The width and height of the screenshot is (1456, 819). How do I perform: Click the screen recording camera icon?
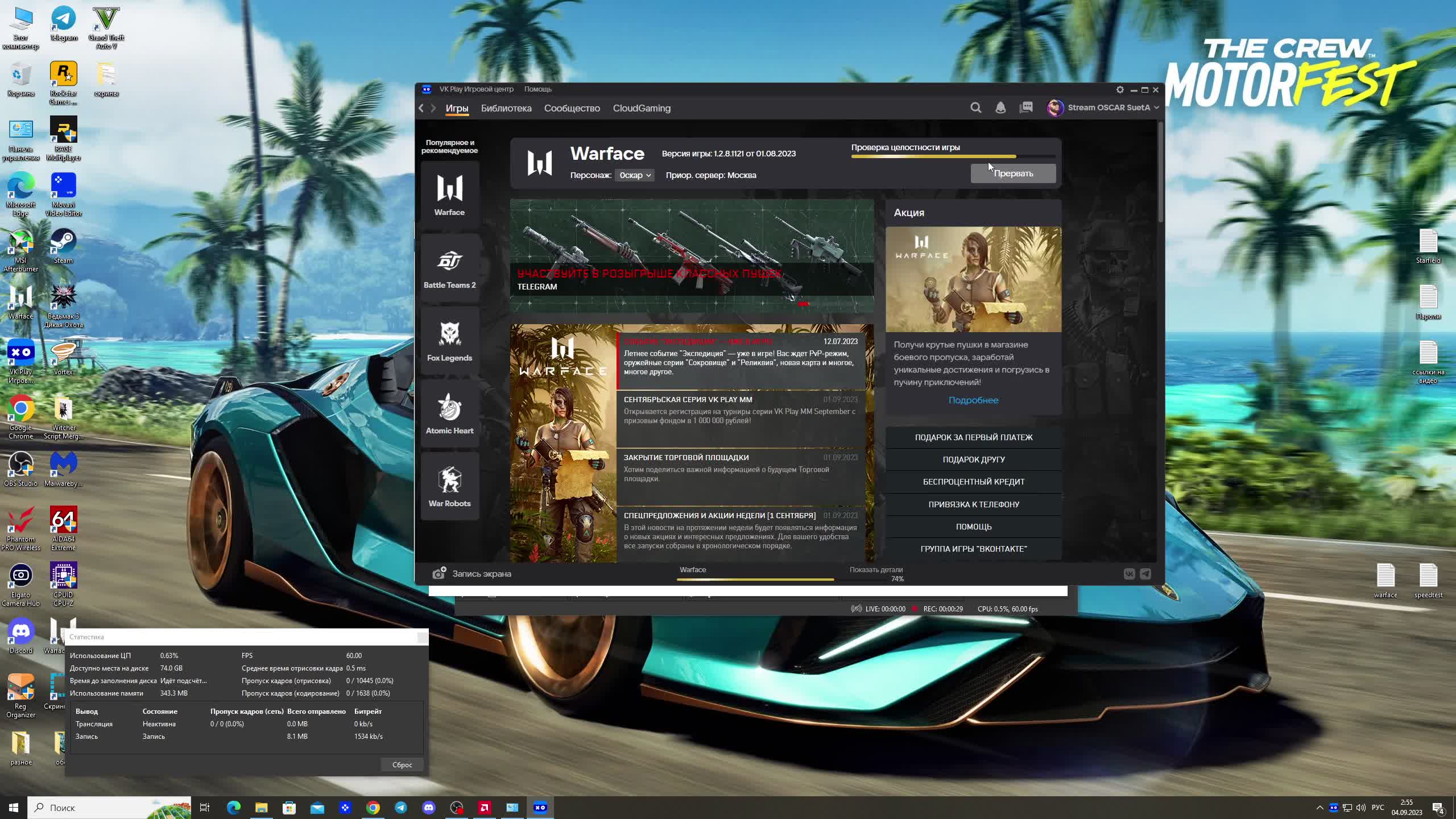click(439, 573)
